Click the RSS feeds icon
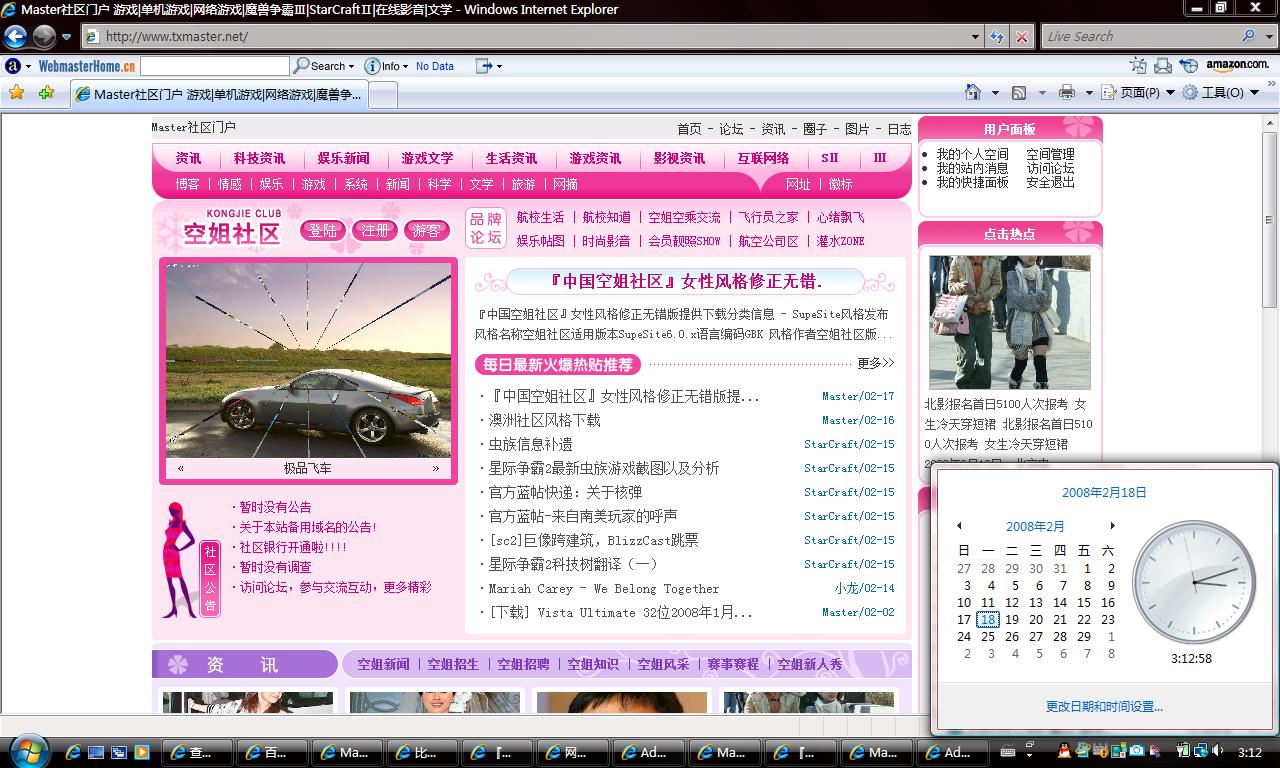The image size is (1280, 768). [1019, 93]
